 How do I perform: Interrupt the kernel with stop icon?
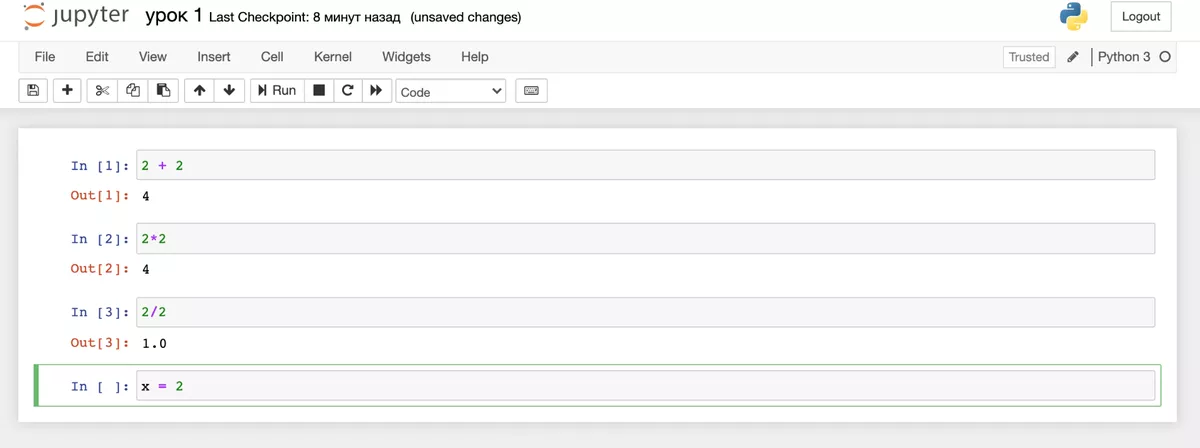tap(319, 91)
